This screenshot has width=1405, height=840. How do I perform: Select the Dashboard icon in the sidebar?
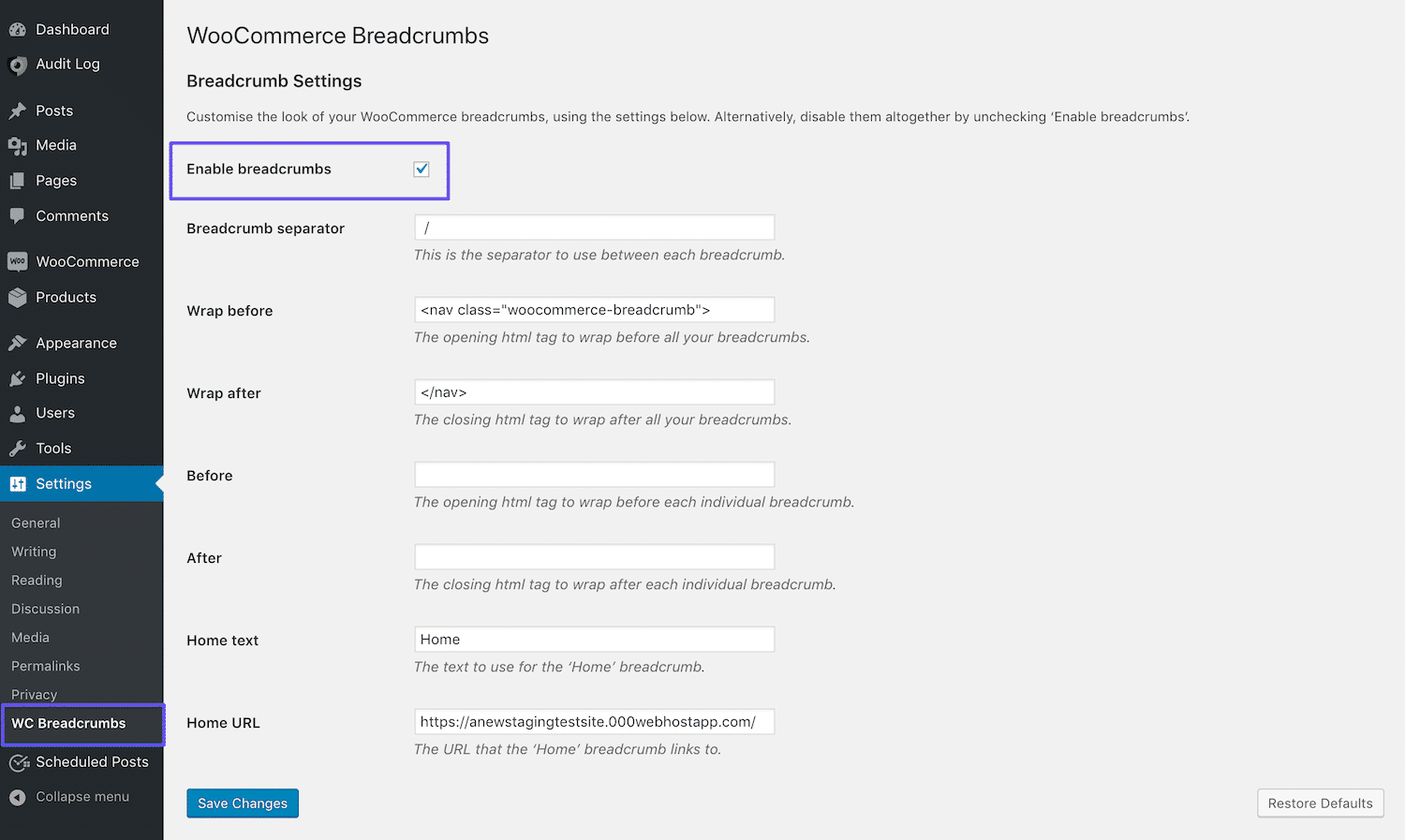(18, 28)
